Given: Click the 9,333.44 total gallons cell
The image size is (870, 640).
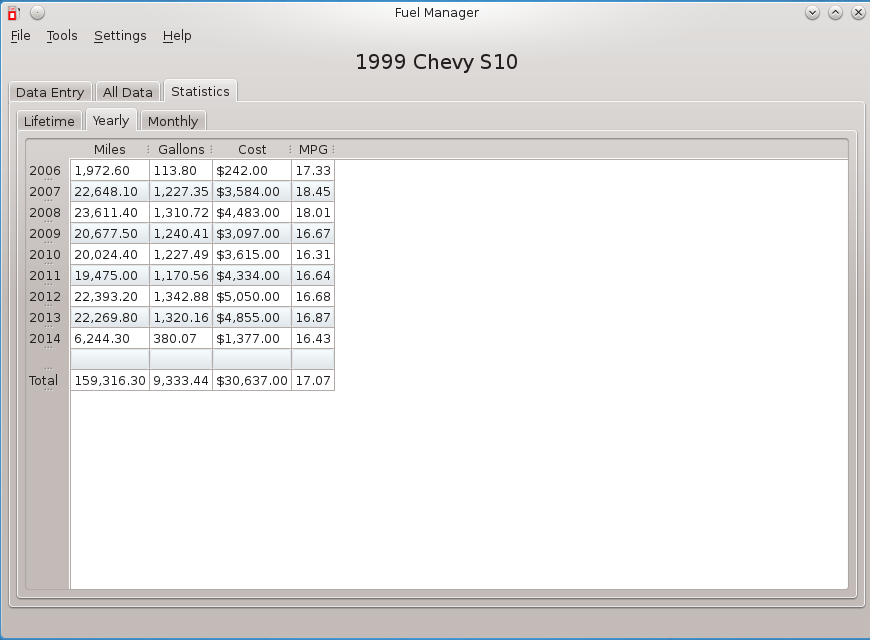Looking at the screenshot, I should pos(181,381).
